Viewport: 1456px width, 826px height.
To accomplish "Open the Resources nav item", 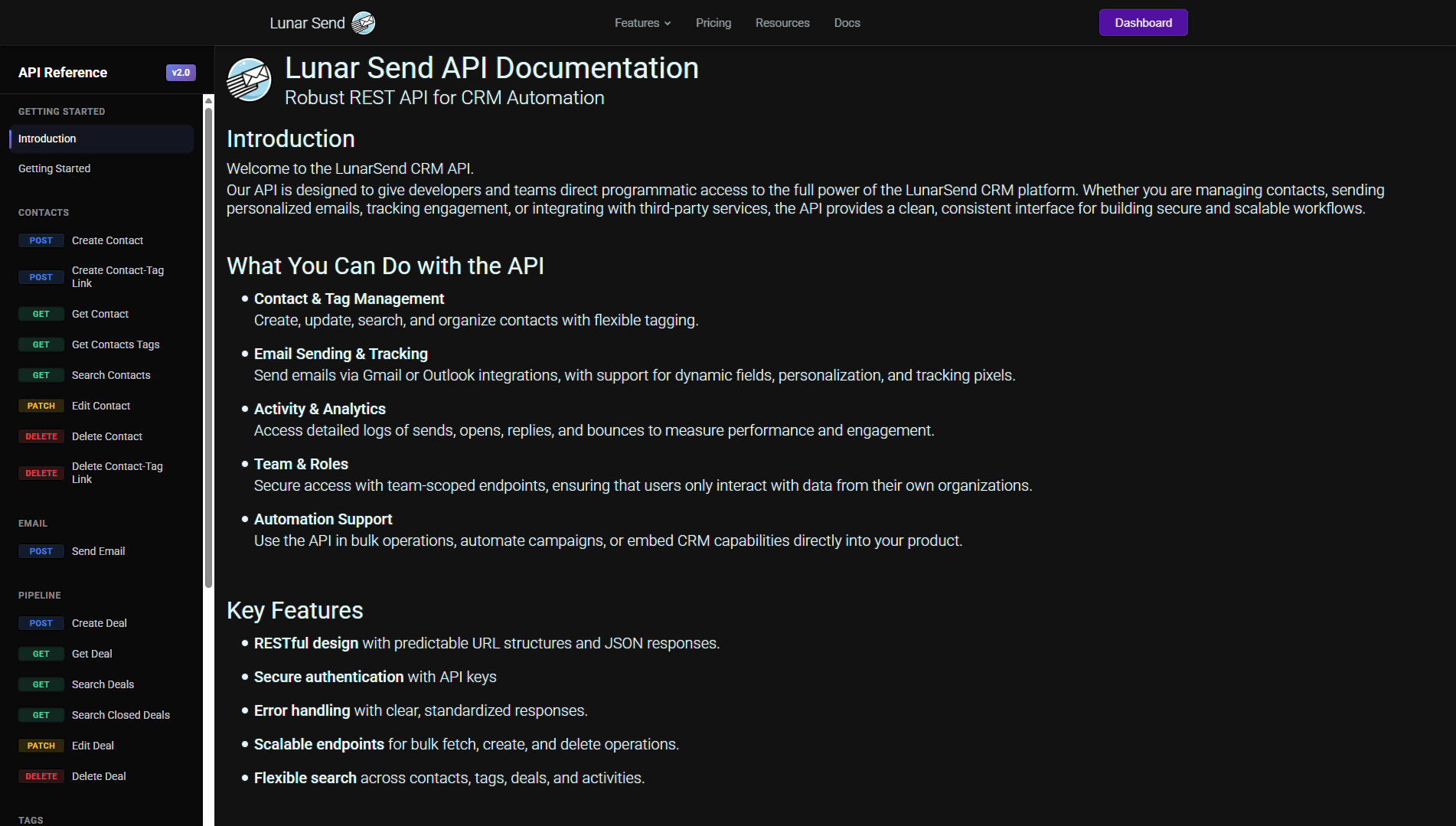I will 782,23.
